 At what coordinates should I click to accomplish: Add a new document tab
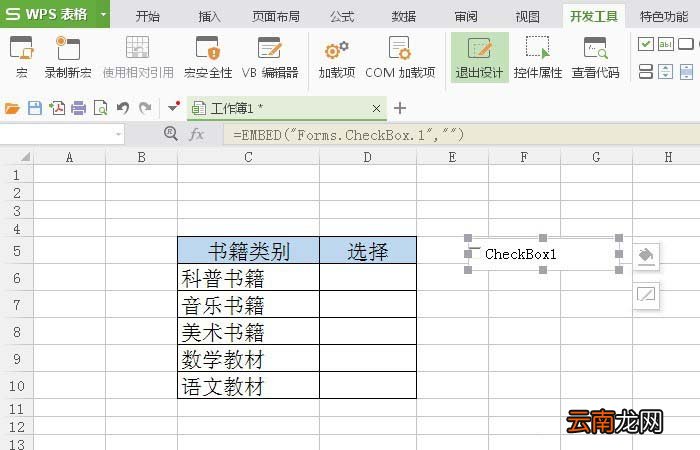click(400, 108)
